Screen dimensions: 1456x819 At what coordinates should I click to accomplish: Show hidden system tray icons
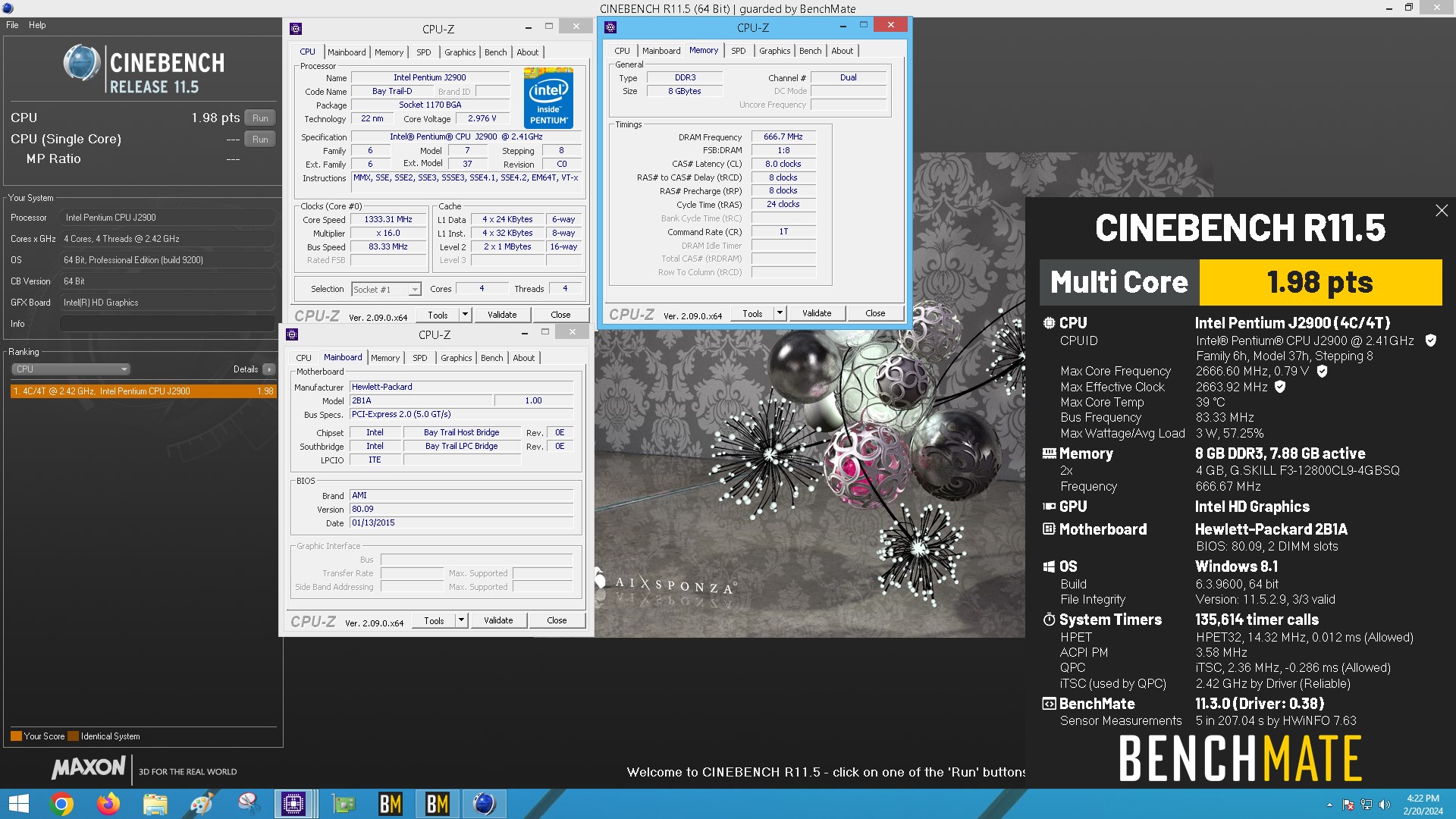[x=1329, y=805]
